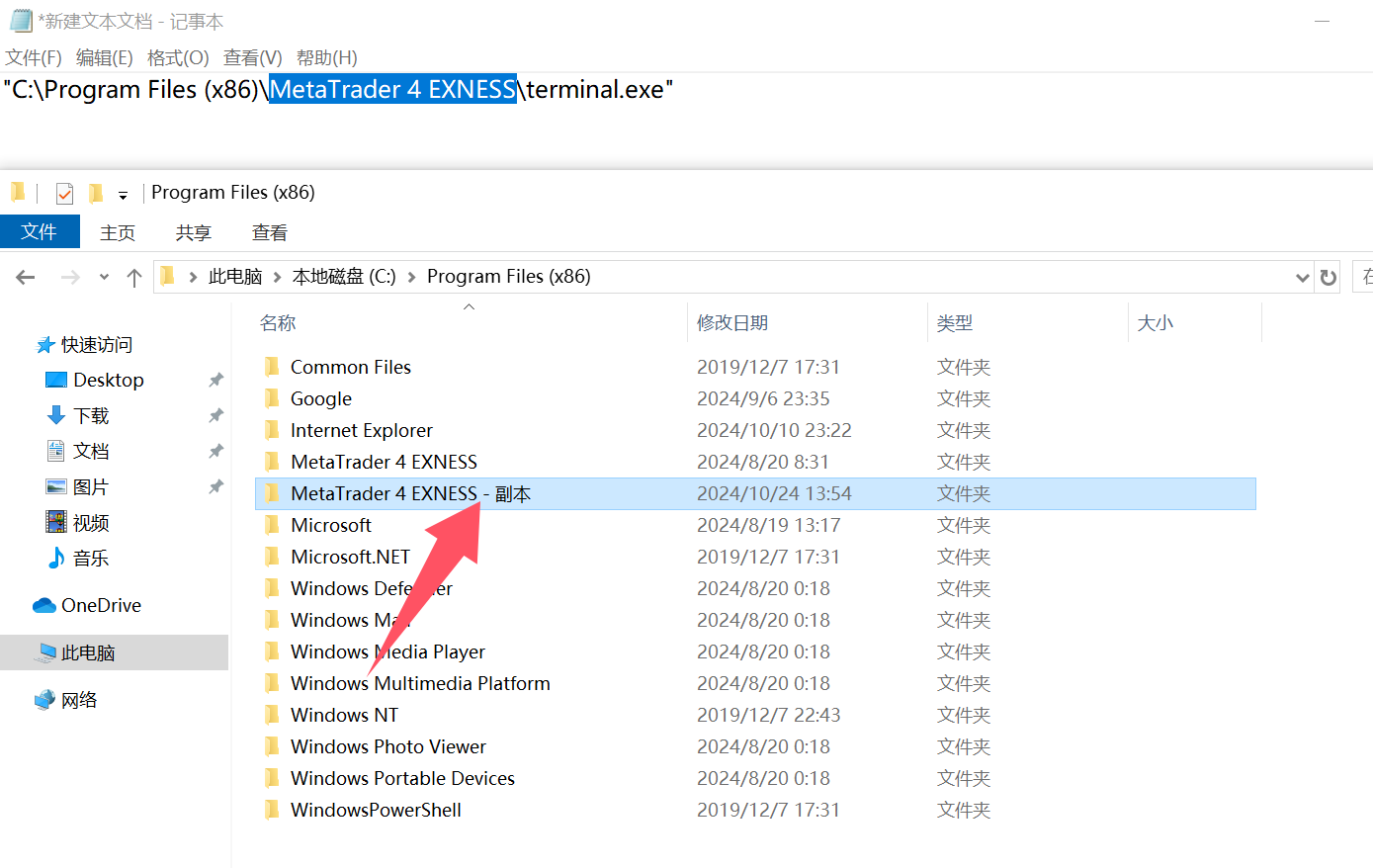Image resolution: width=1373 pixels, height=868 pixels.
Task: Select the Microsoft.NET folder
Action: (x=350, y=557)
